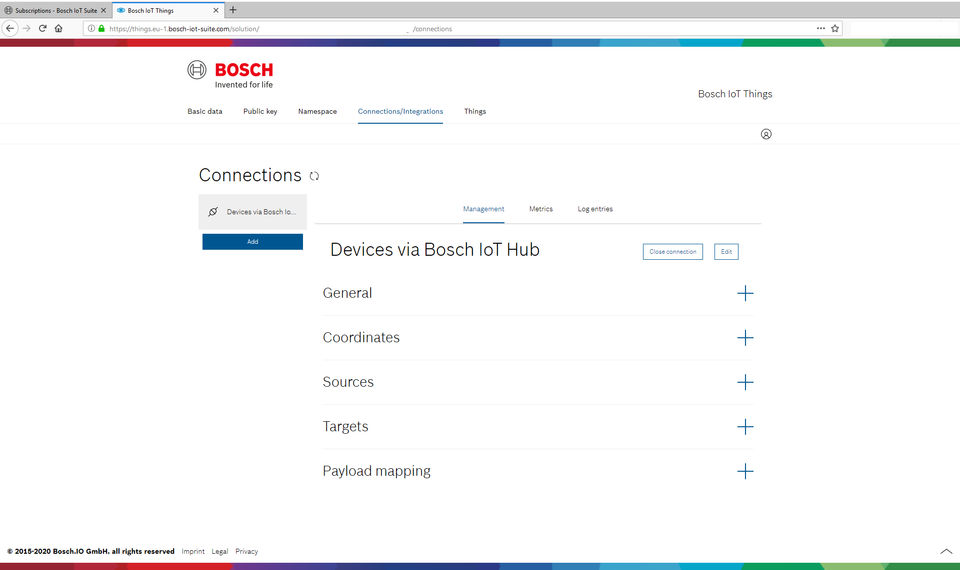The height and width of the screenshot is (570, 960).
Task: Open the Imprint footer link
Action: pos(193,551)
